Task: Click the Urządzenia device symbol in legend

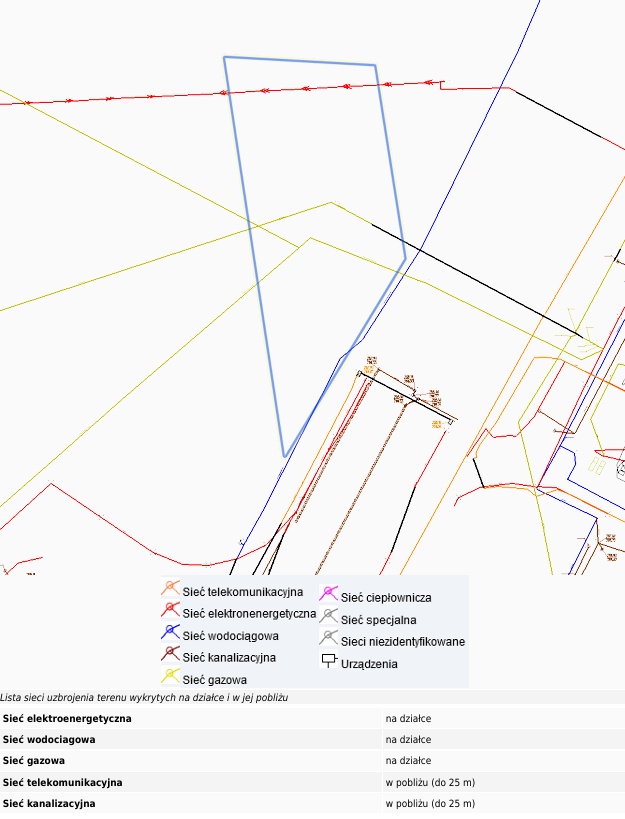Action: coord(328,662)
